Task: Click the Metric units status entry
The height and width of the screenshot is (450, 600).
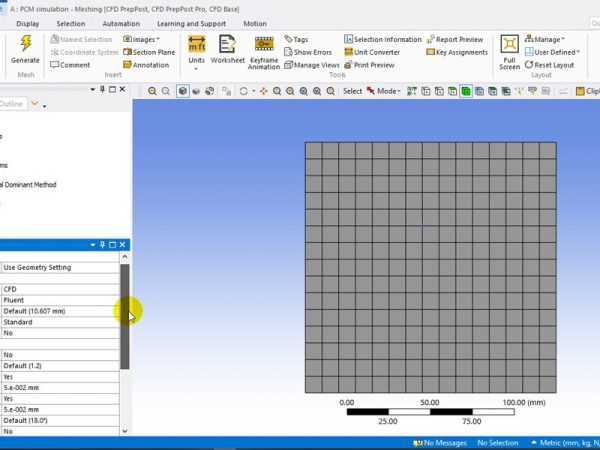Action: tap(566, 443)
